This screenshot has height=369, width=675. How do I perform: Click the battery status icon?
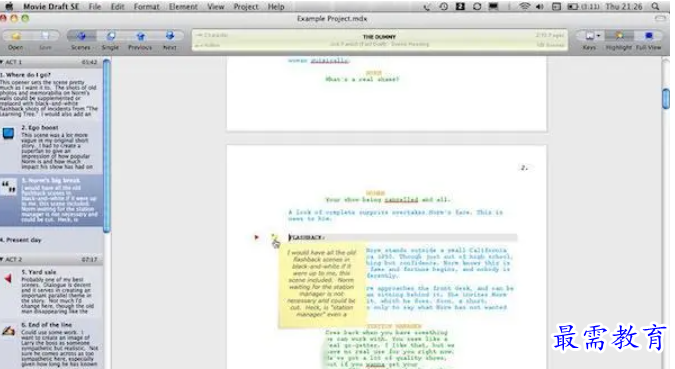point(573,6)
